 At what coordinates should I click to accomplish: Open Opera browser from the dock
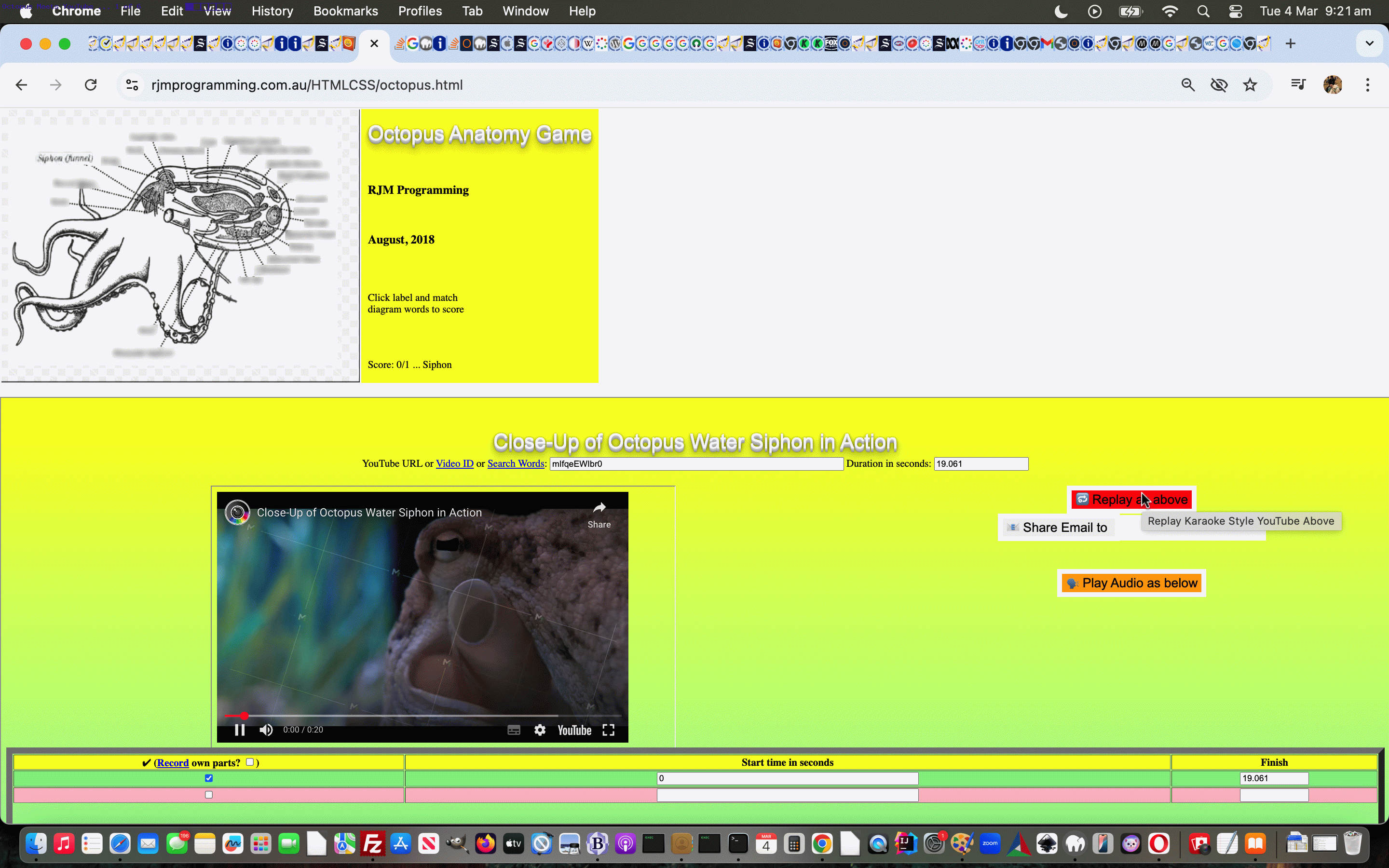pyautogui.click(x=1159, y=843)
